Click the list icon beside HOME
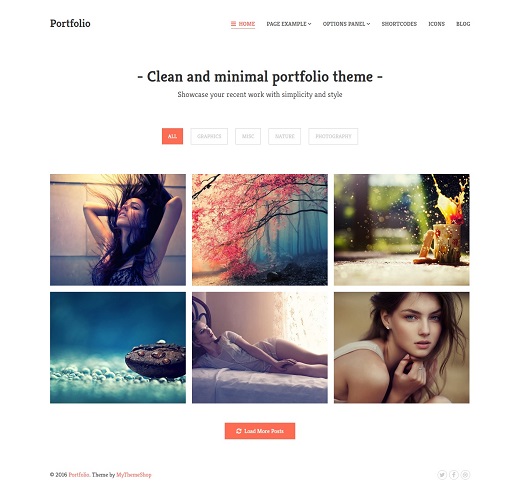 tap(233, 24)
